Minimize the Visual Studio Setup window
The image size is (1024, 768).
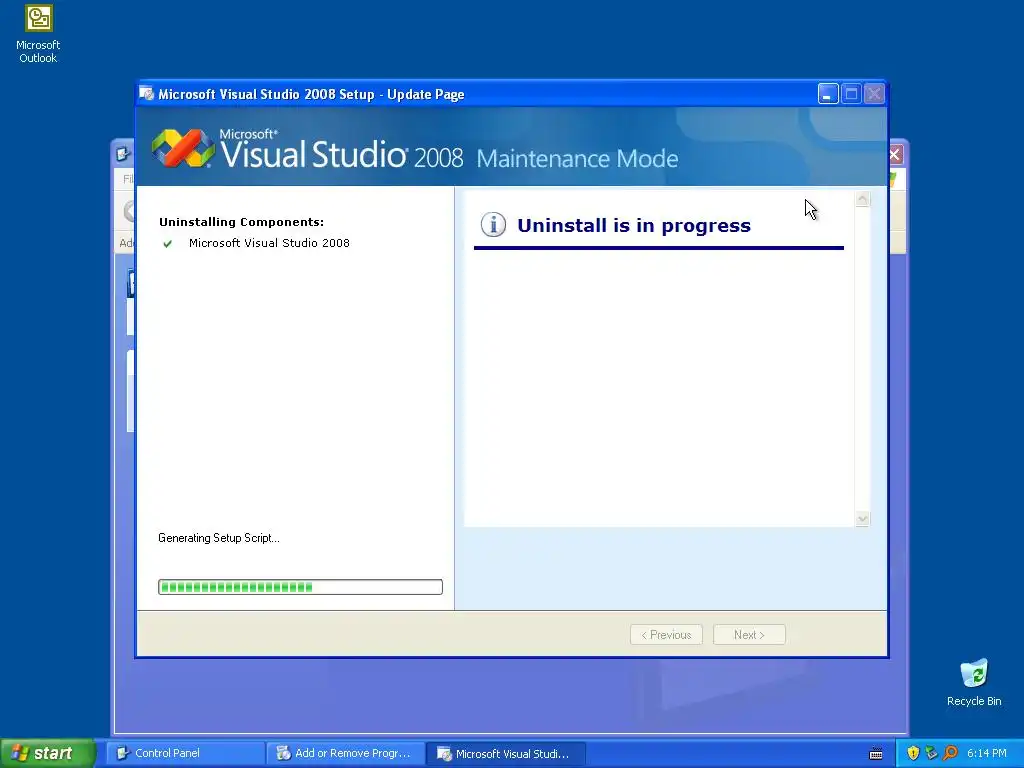click(x=828, y=94)
